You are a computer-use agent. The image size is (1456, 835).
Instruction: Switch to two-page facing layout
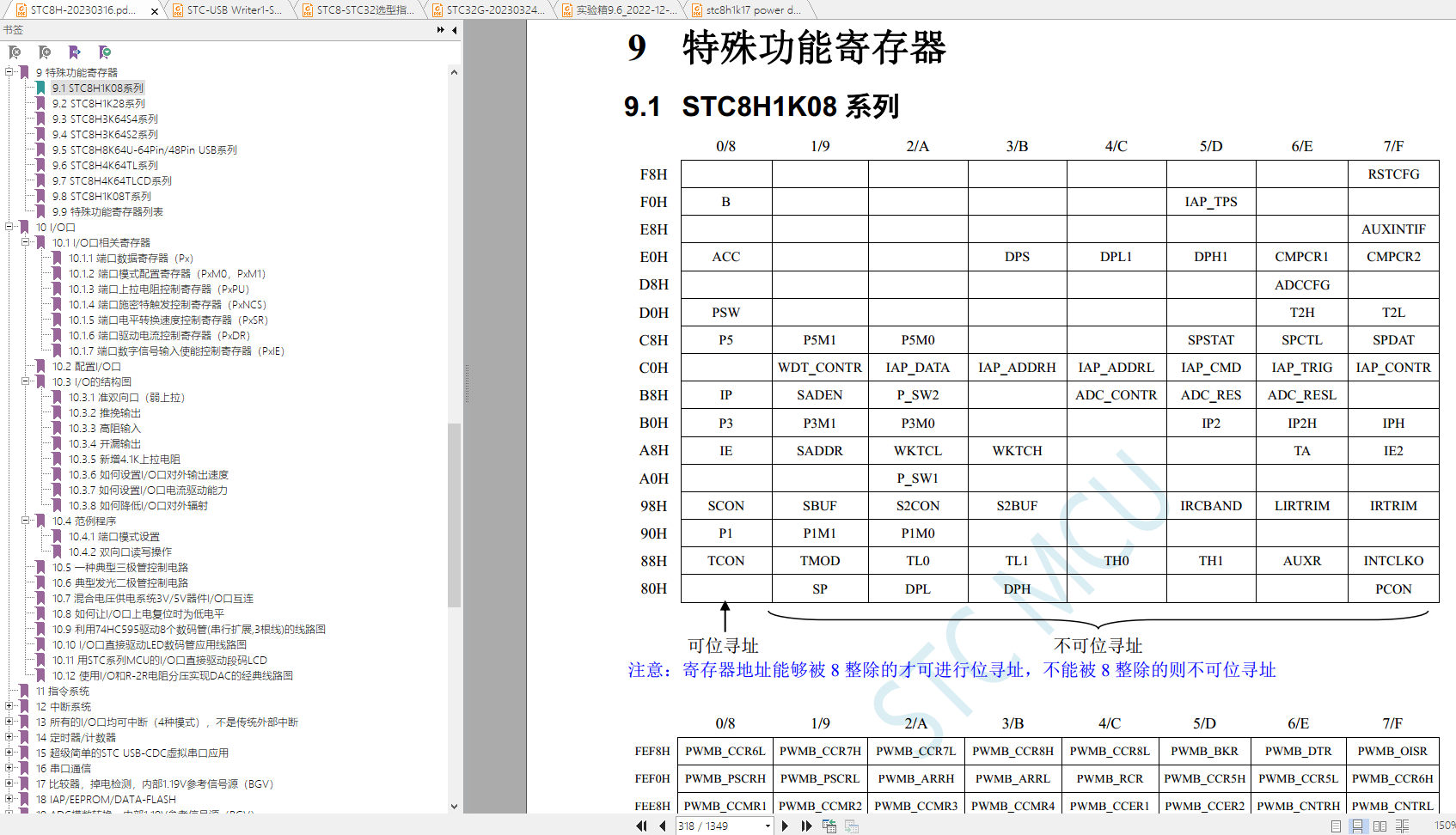(x=1380, y=826)
